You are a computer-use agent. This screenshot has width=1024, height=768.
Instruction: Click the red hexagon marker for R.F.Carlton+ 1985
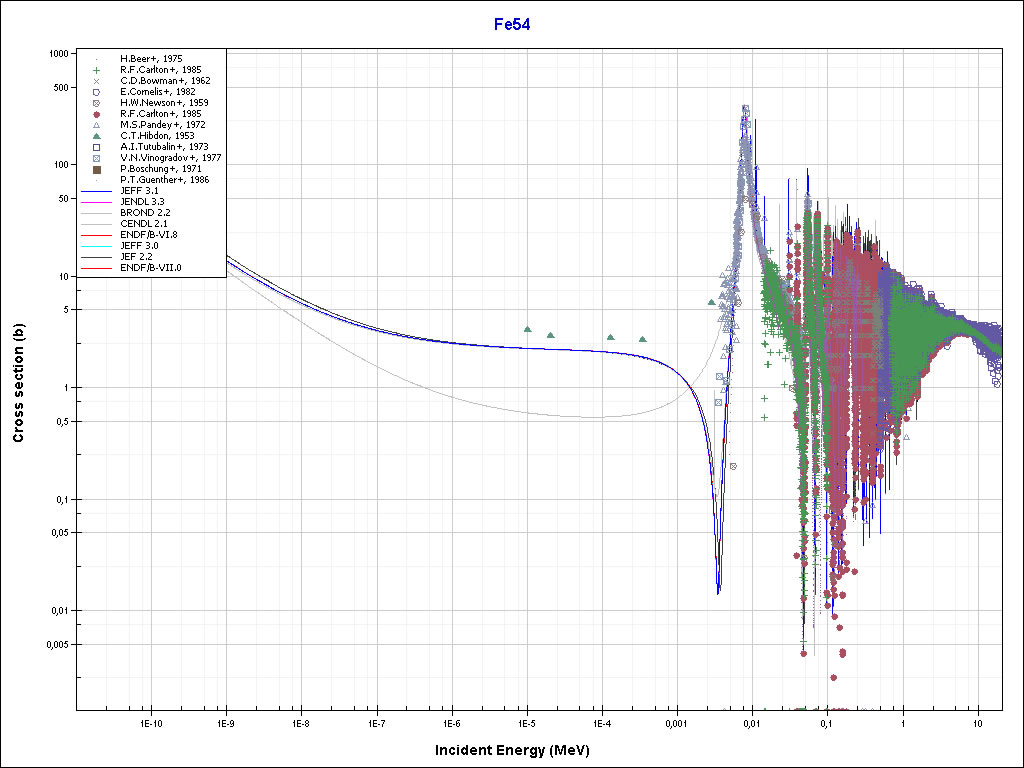pyautogui.click(x=97, y=114)
